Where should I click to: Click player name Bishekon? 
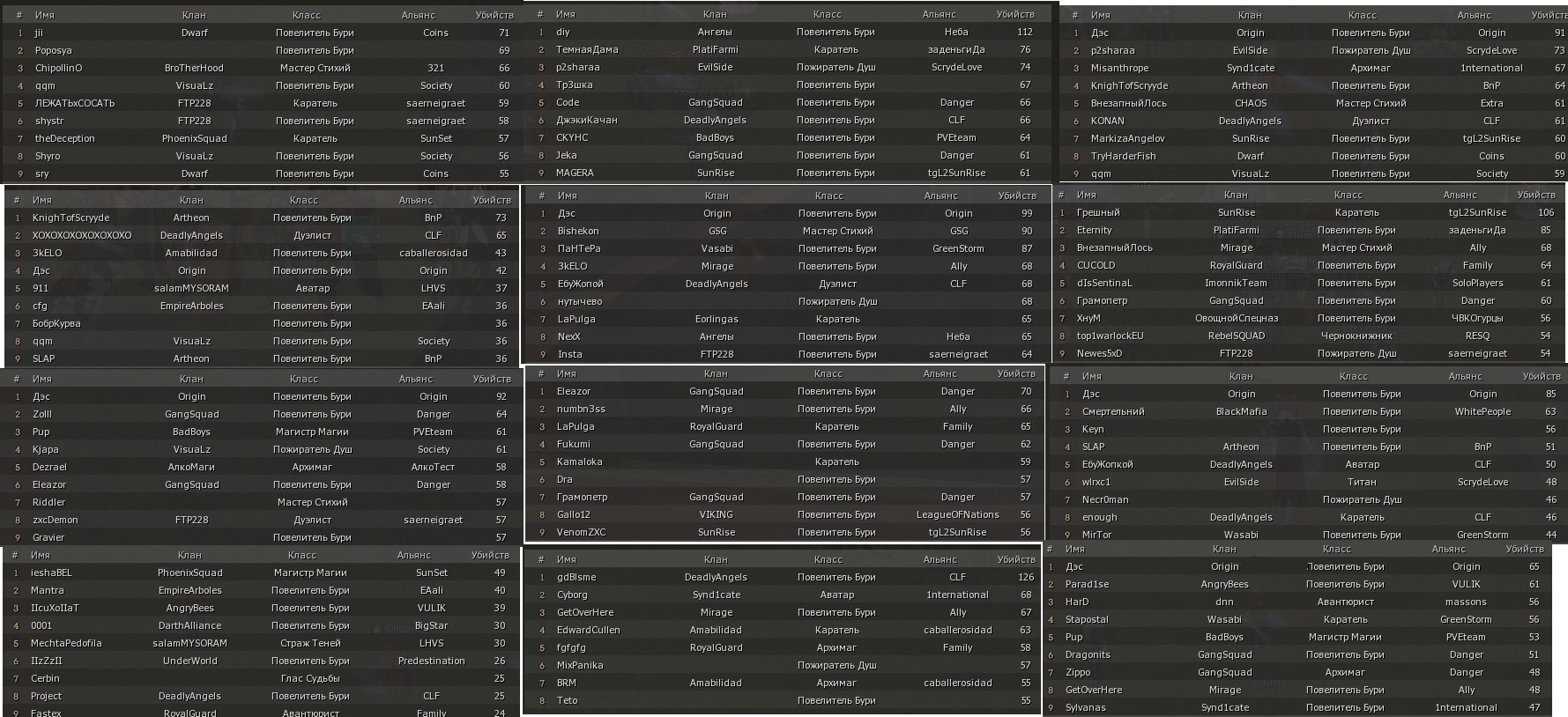click(x=578, y=231)
